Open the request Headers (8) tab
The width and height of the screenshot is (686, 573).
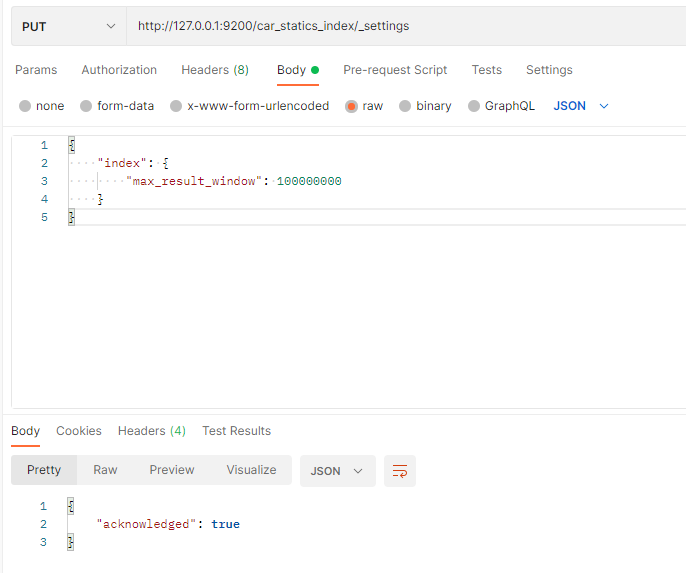[215, 70]
